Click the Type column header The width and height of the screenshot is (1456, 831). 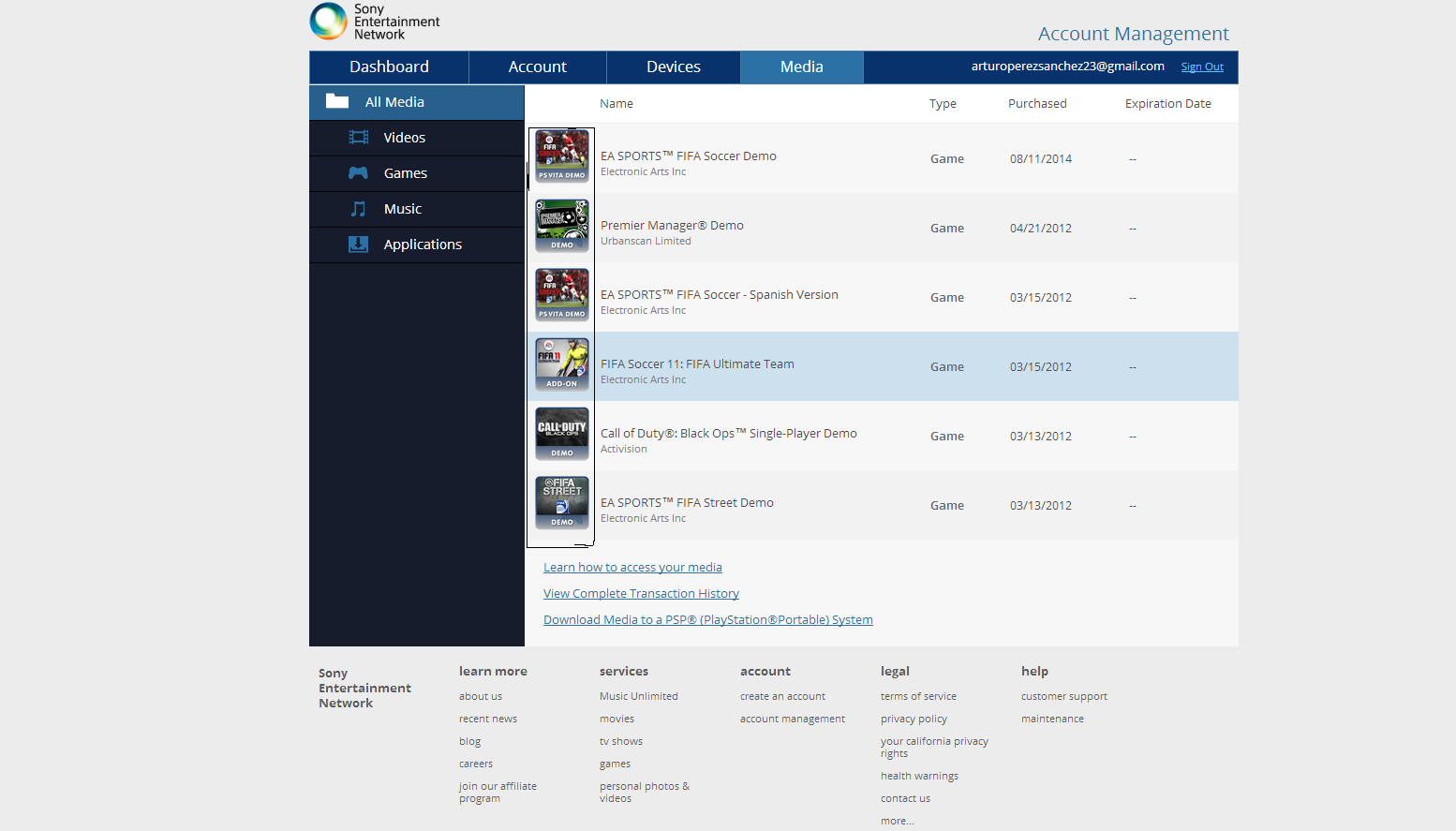click(x=943, y=103)
